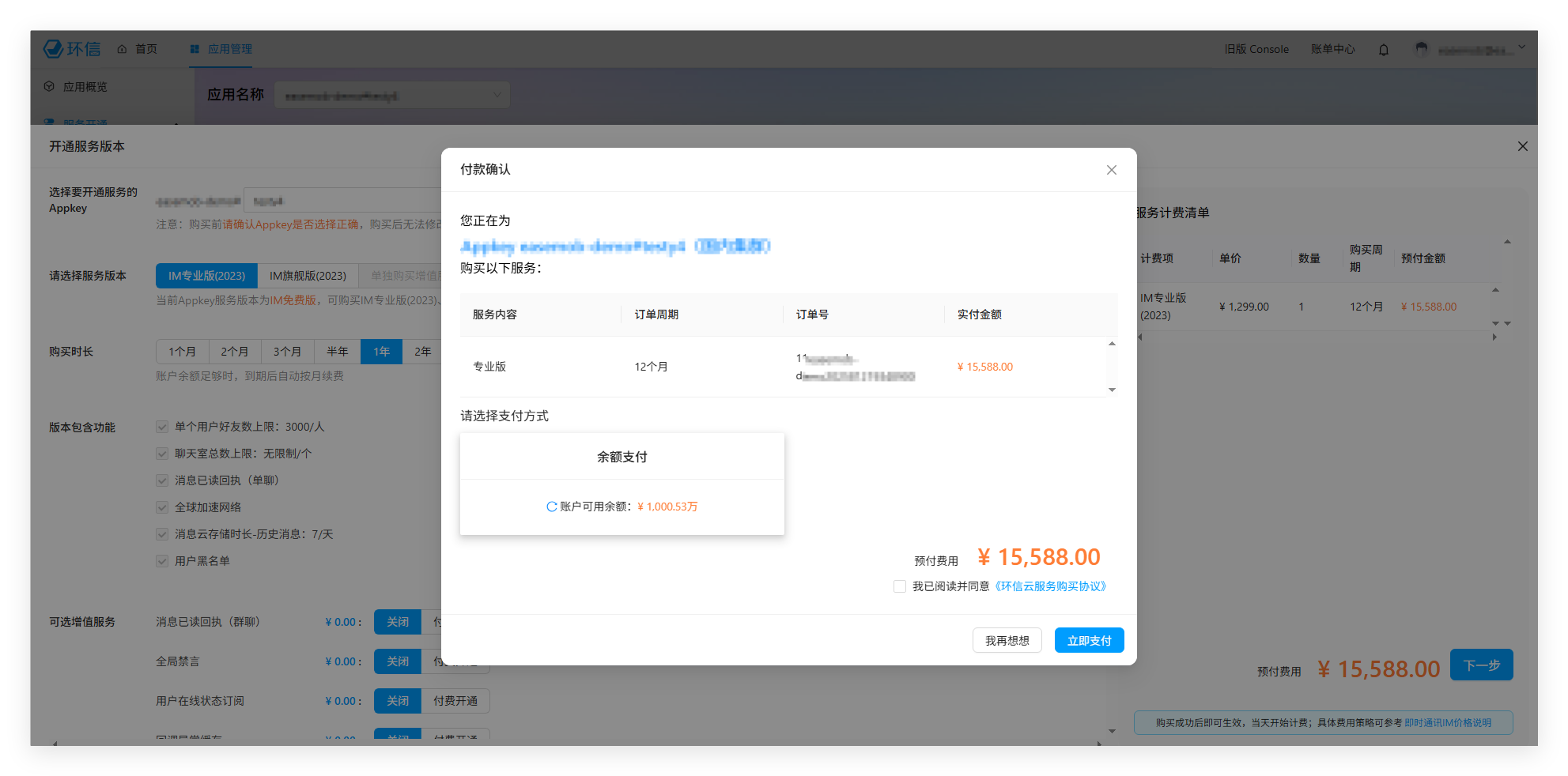Viewport: 1568px width, 776px height.
Task: Open the notification bell icon
Action: coord(1383,50)
